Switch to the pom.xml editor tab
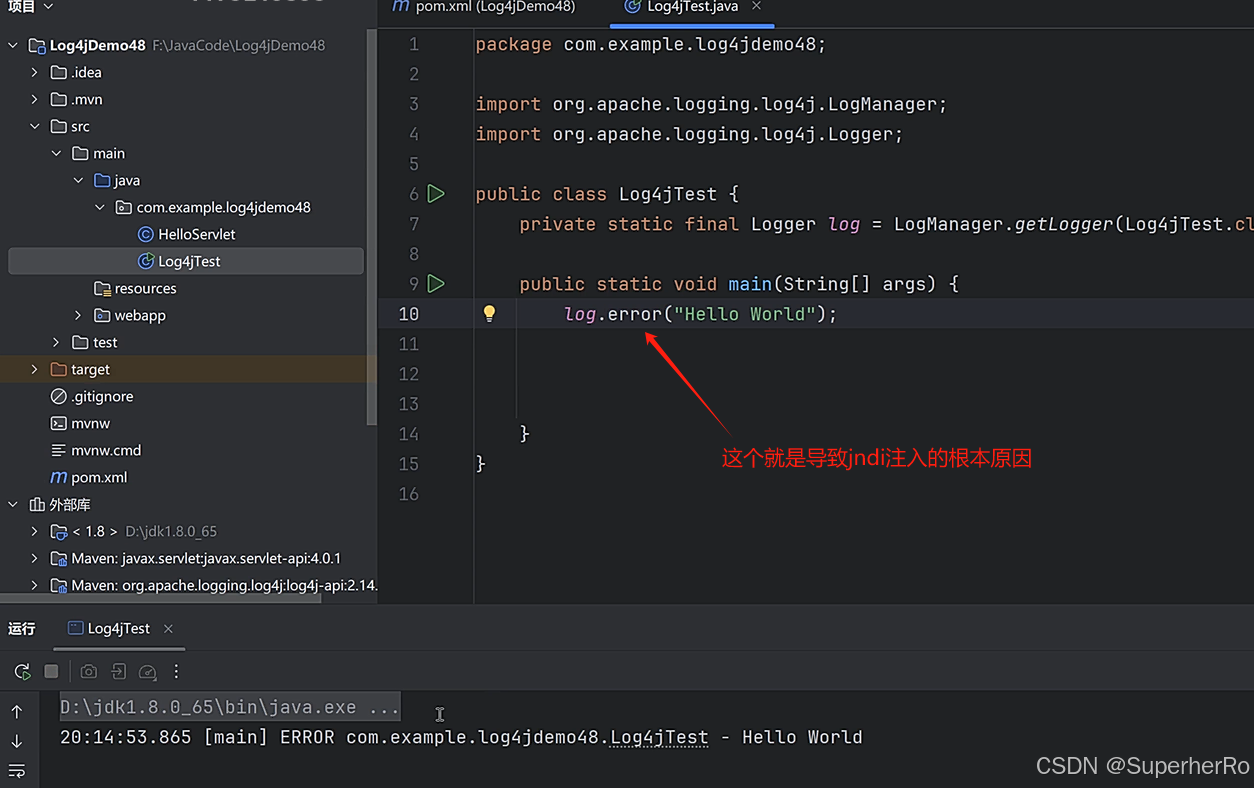The image size is (1254, 788). point(484,7)
